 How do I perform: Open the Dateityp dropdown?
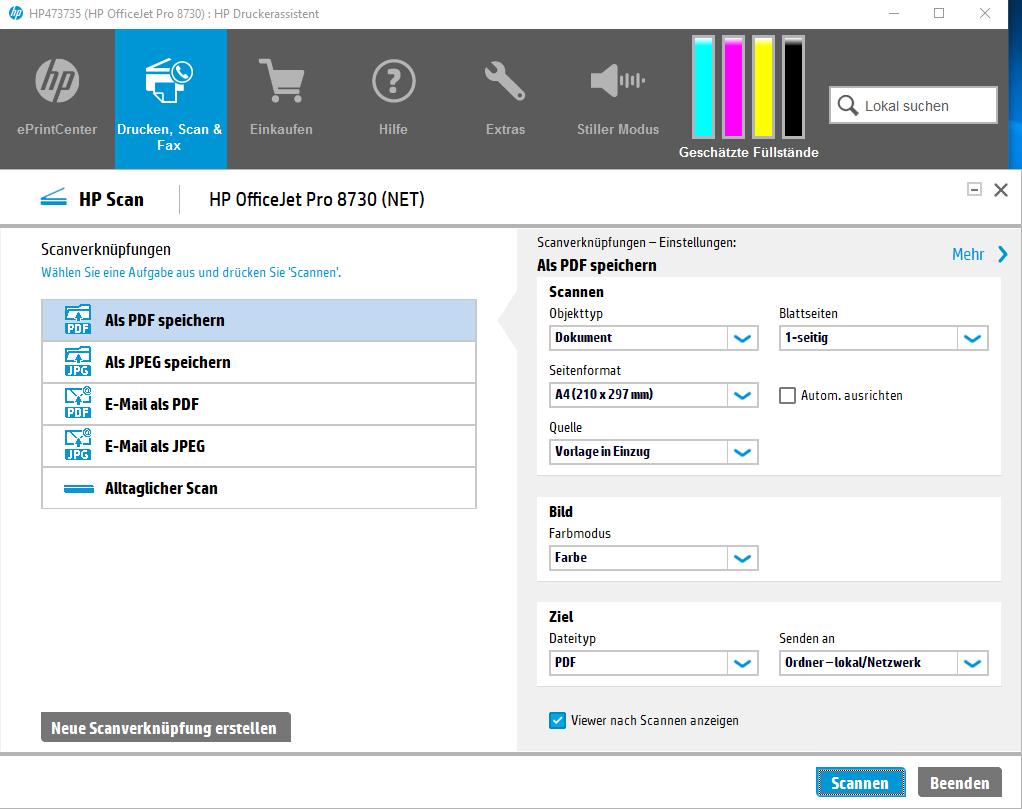[653, 663]
